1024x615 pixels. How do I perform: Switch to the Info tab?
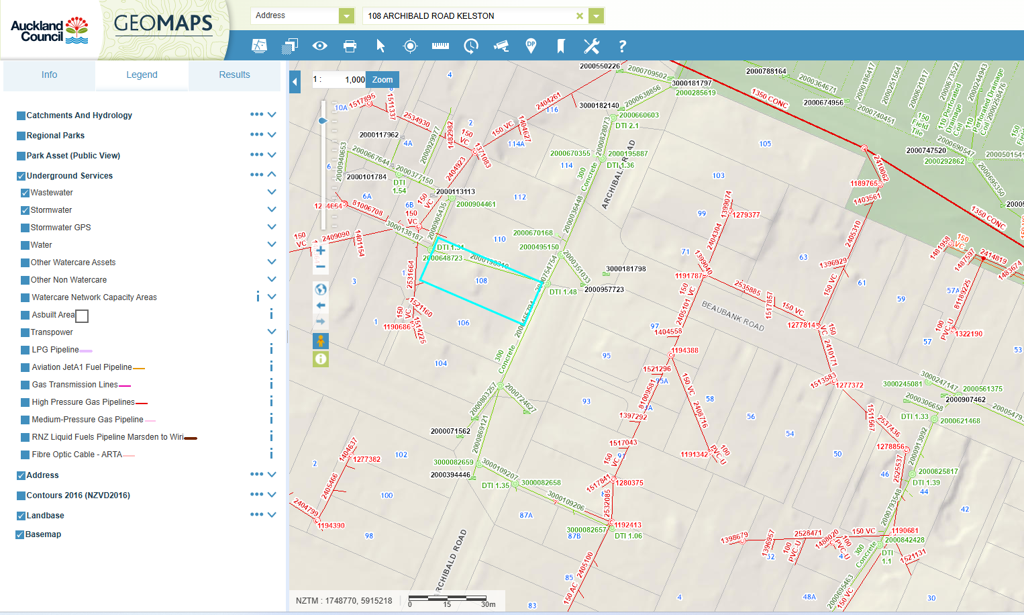(49, 75)
